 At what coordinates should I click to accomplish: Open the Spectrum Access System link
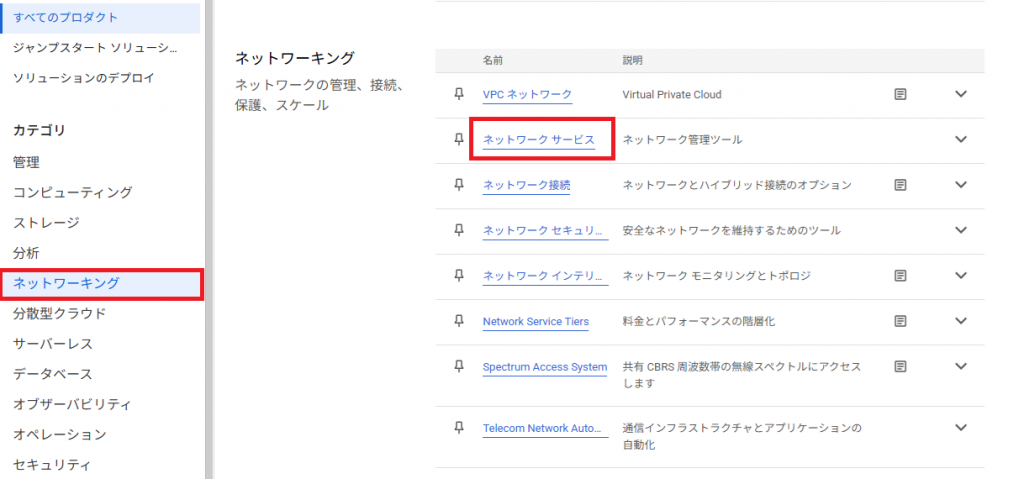click(545, 367)
